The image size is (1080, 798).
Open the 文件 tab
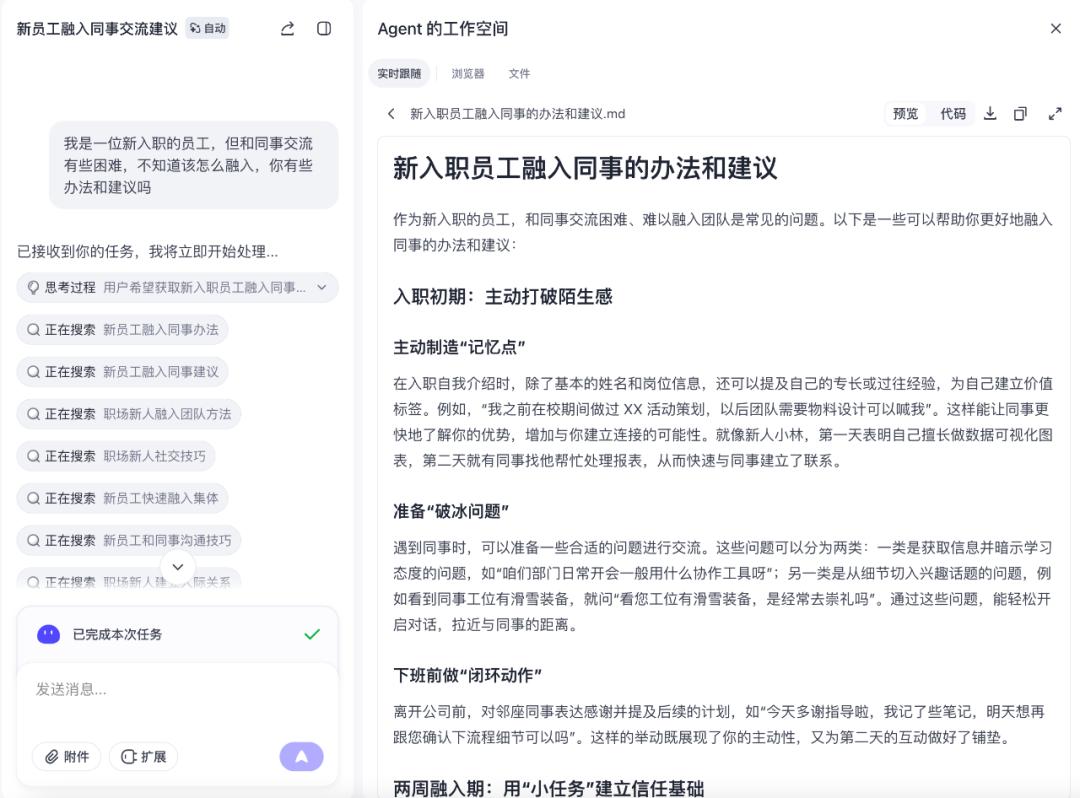coord(519,74)
